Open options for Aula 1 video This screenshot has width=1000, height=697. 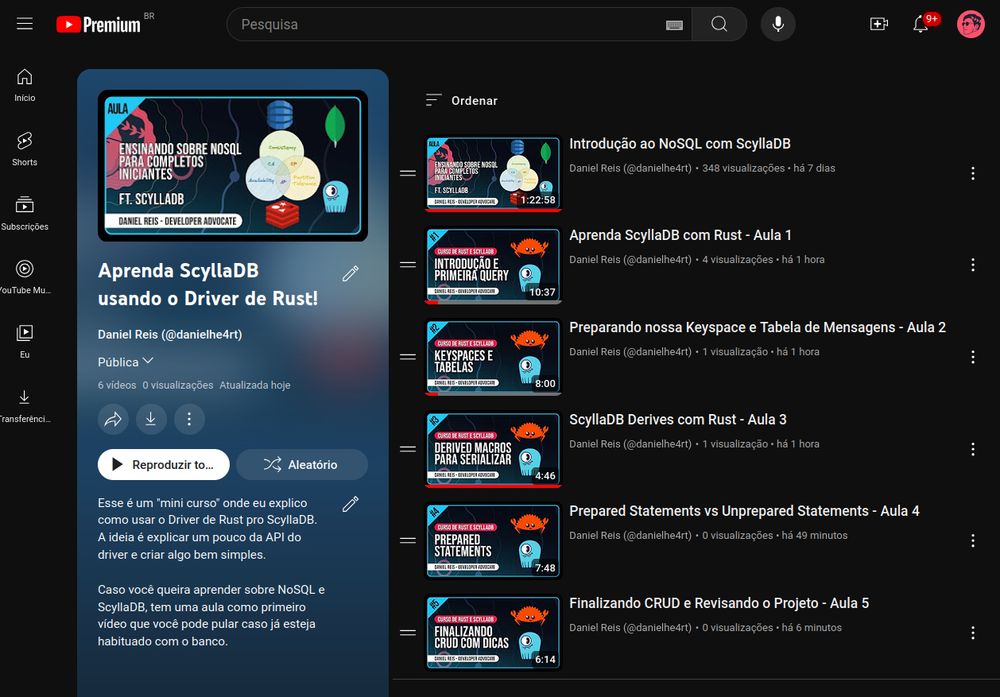(x=973, y=265)
